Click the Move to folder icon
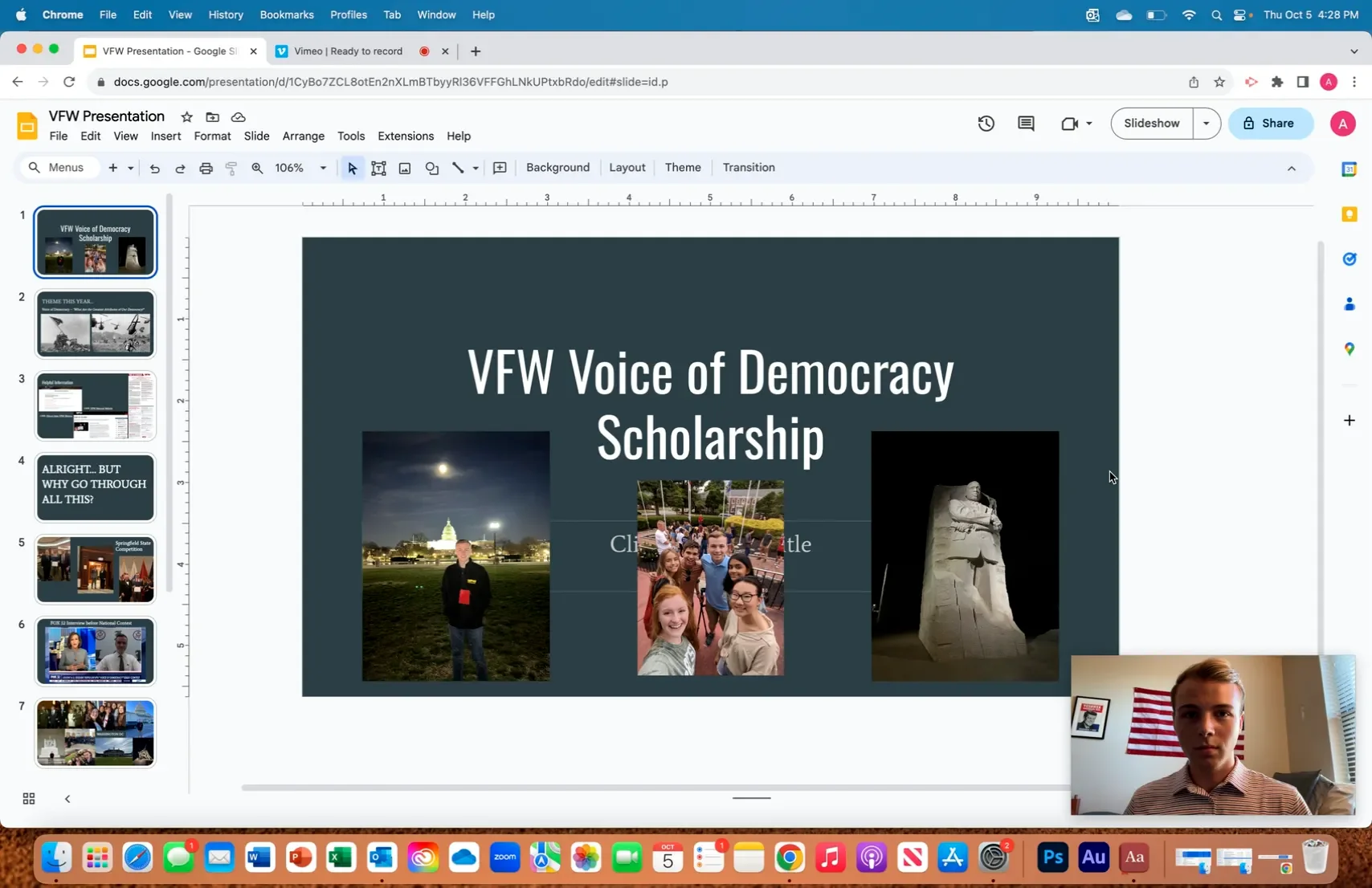Viewport: 1372px width, 888px height. [x=212, y=117]
